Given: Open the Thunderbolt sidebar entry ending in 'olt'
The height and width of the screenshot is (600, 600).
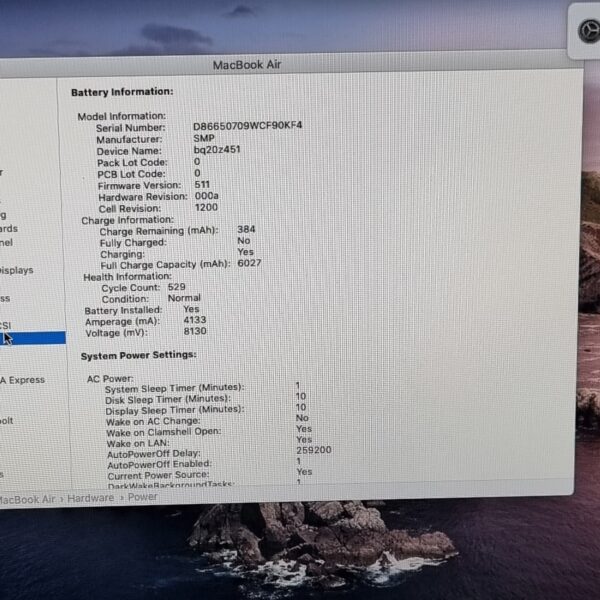Looking at the screenshot, I should coord(7,421).
